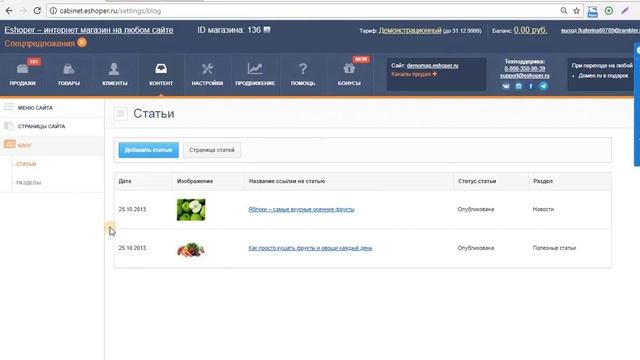Open the demomag.eshoper.ru site link

[433, 65]
